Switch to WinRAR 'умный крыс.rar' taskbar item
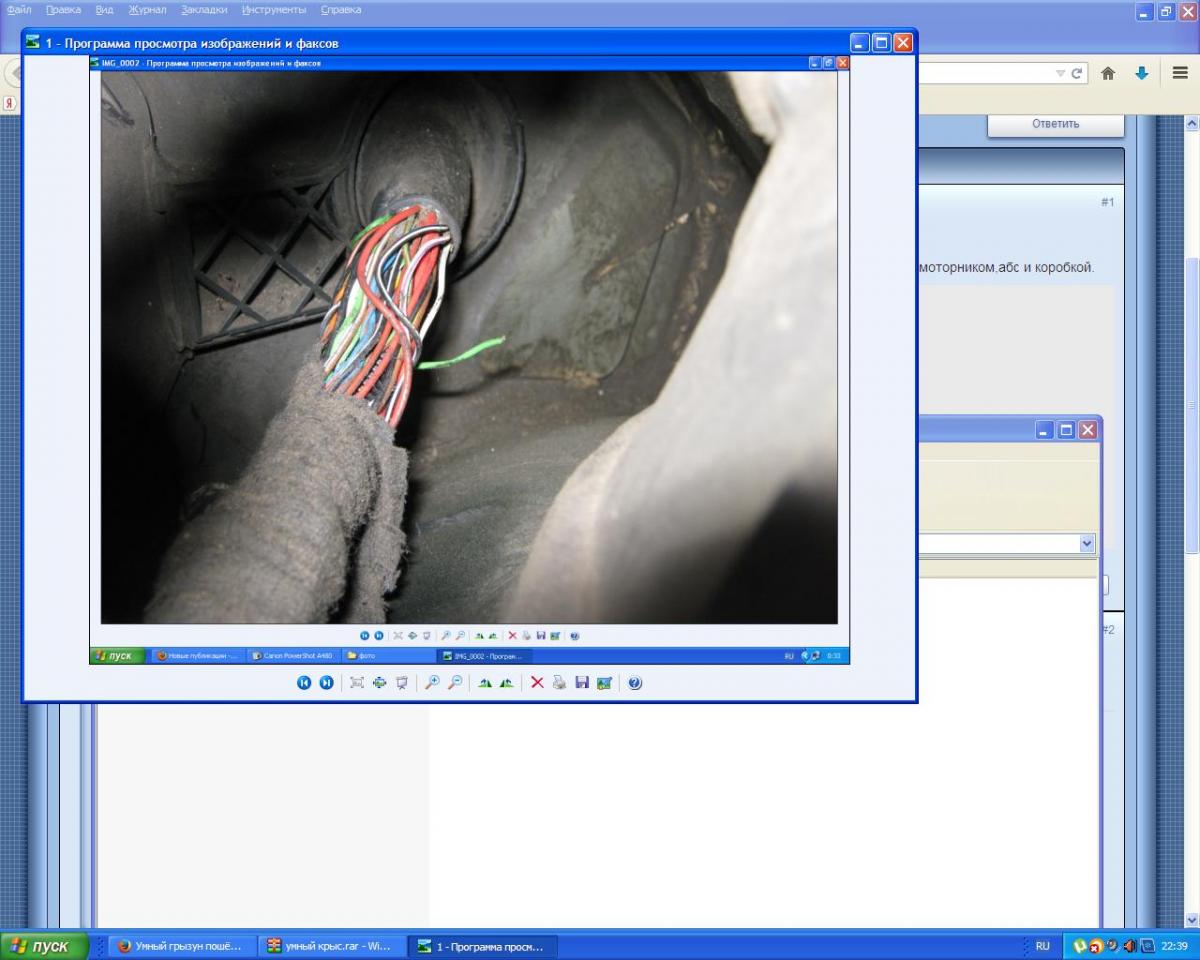The image size is (1200, 960). (331, 946)
